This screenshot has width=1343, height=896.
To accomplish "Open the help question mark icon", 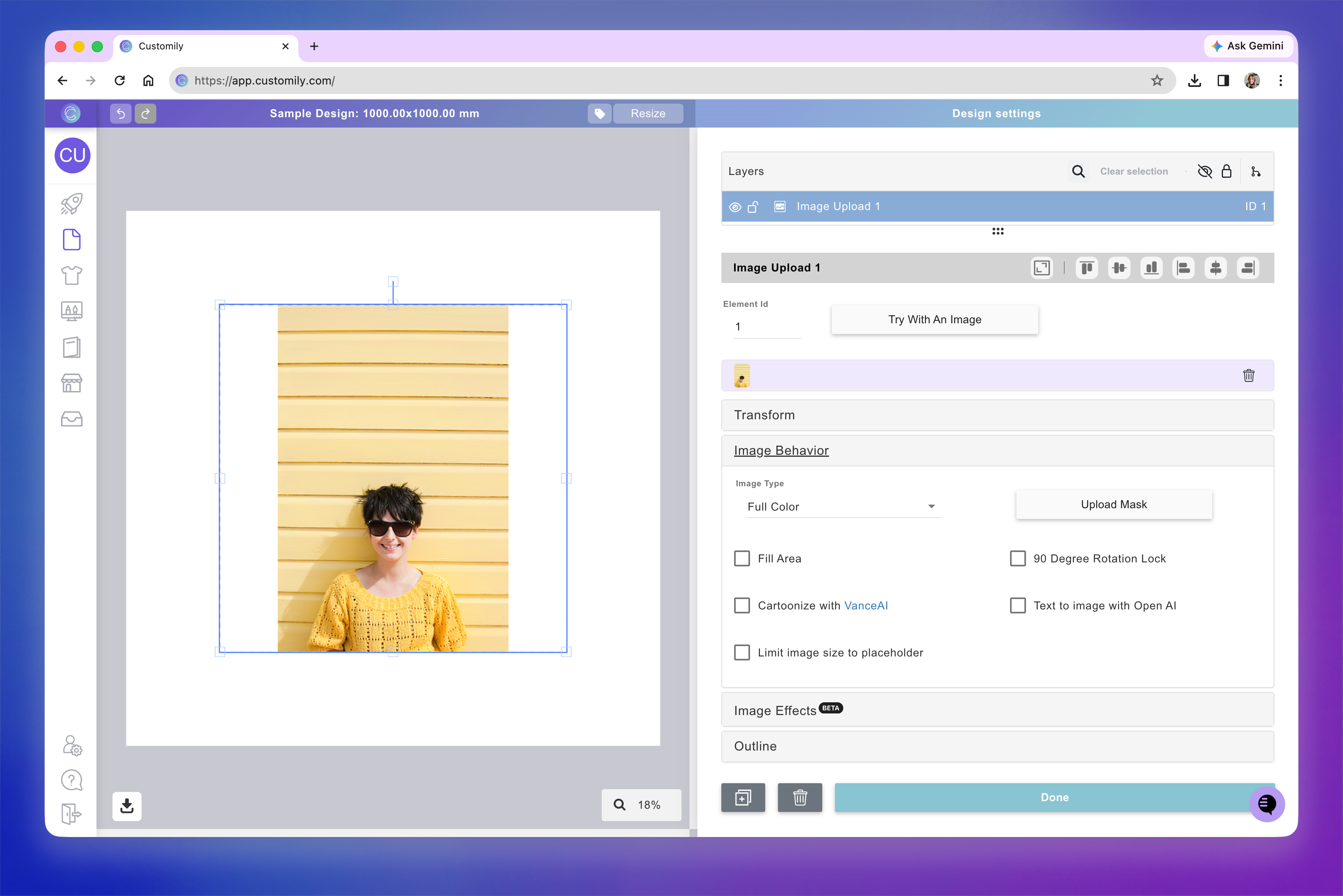I will [71, 780].
